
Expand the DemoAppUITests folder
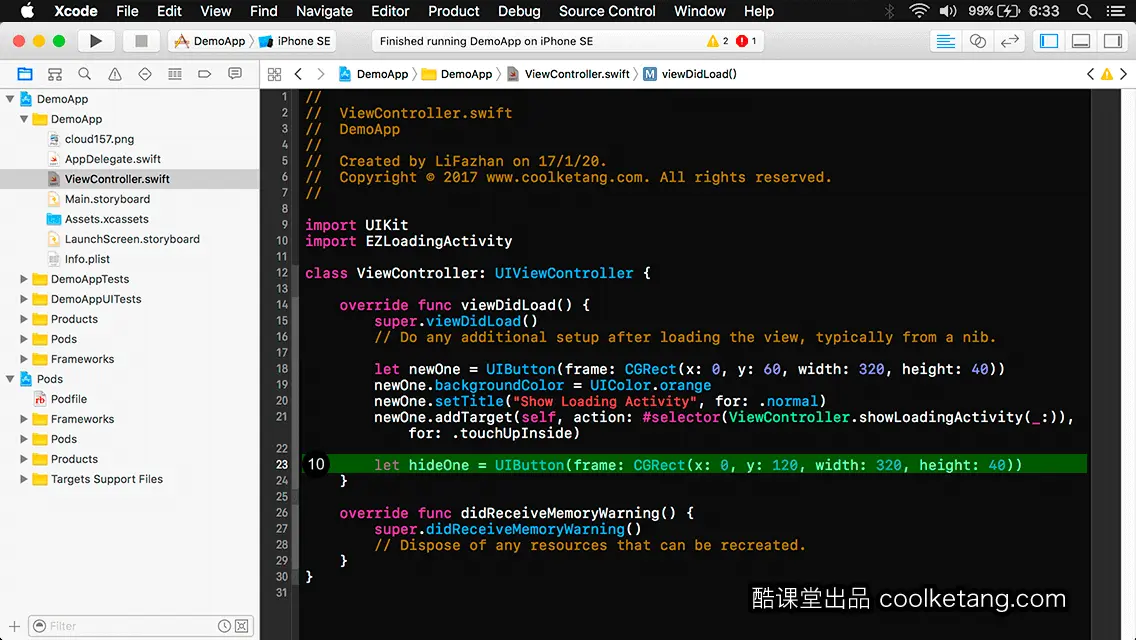[24, 299]
